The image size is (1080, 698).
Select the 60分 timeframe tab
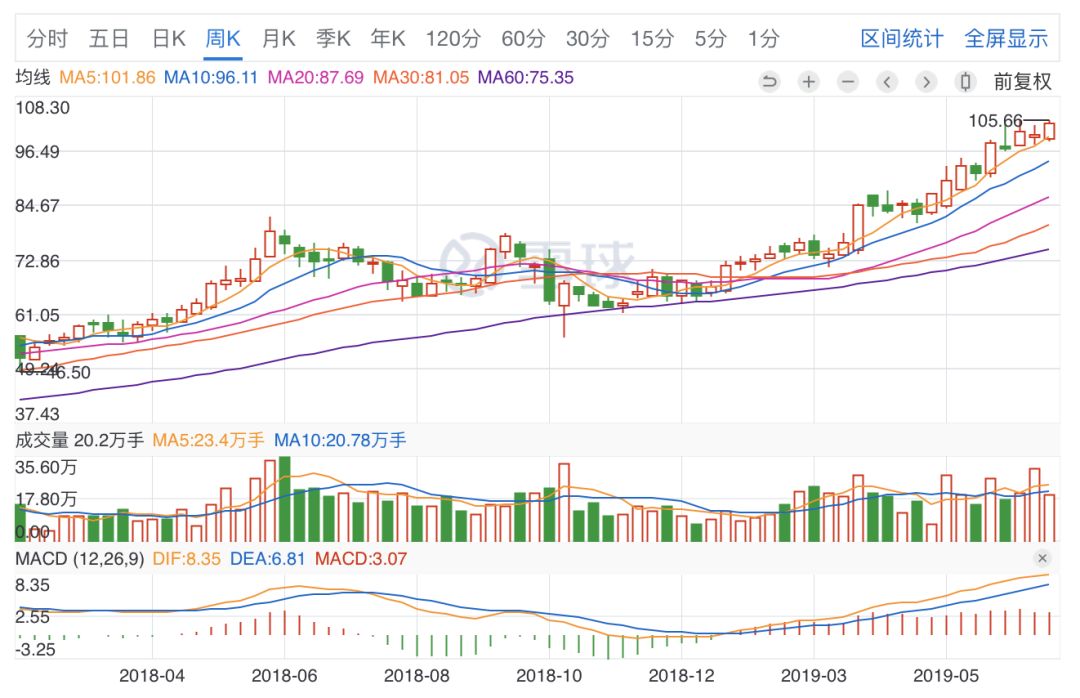pos(523,39)
